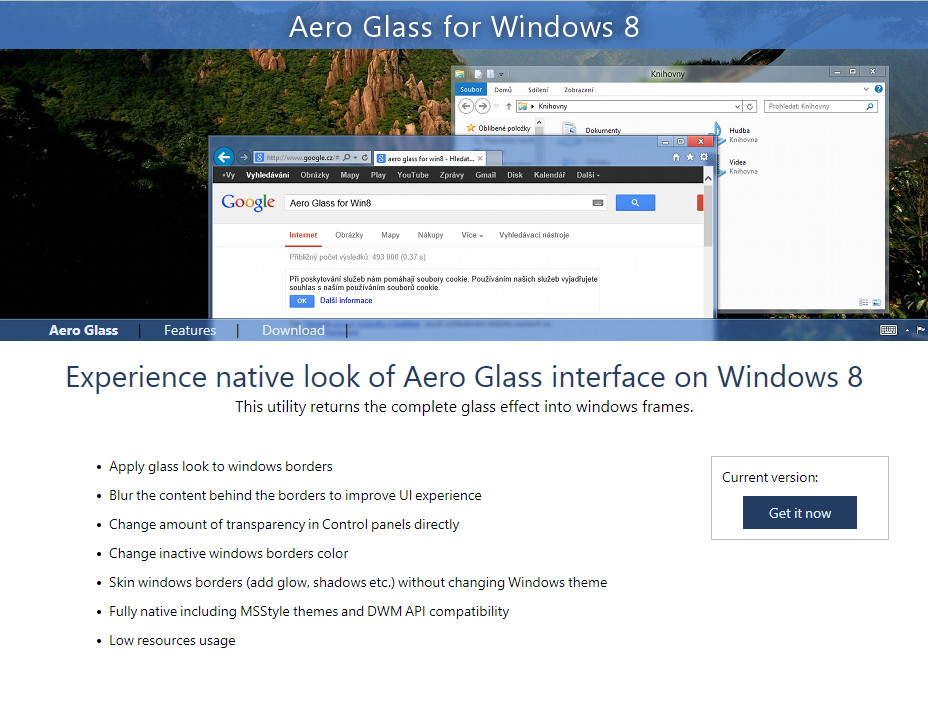Expand the Více dropdown in Google results
Viewport: 928px width, 707px height.
(472, 235)
